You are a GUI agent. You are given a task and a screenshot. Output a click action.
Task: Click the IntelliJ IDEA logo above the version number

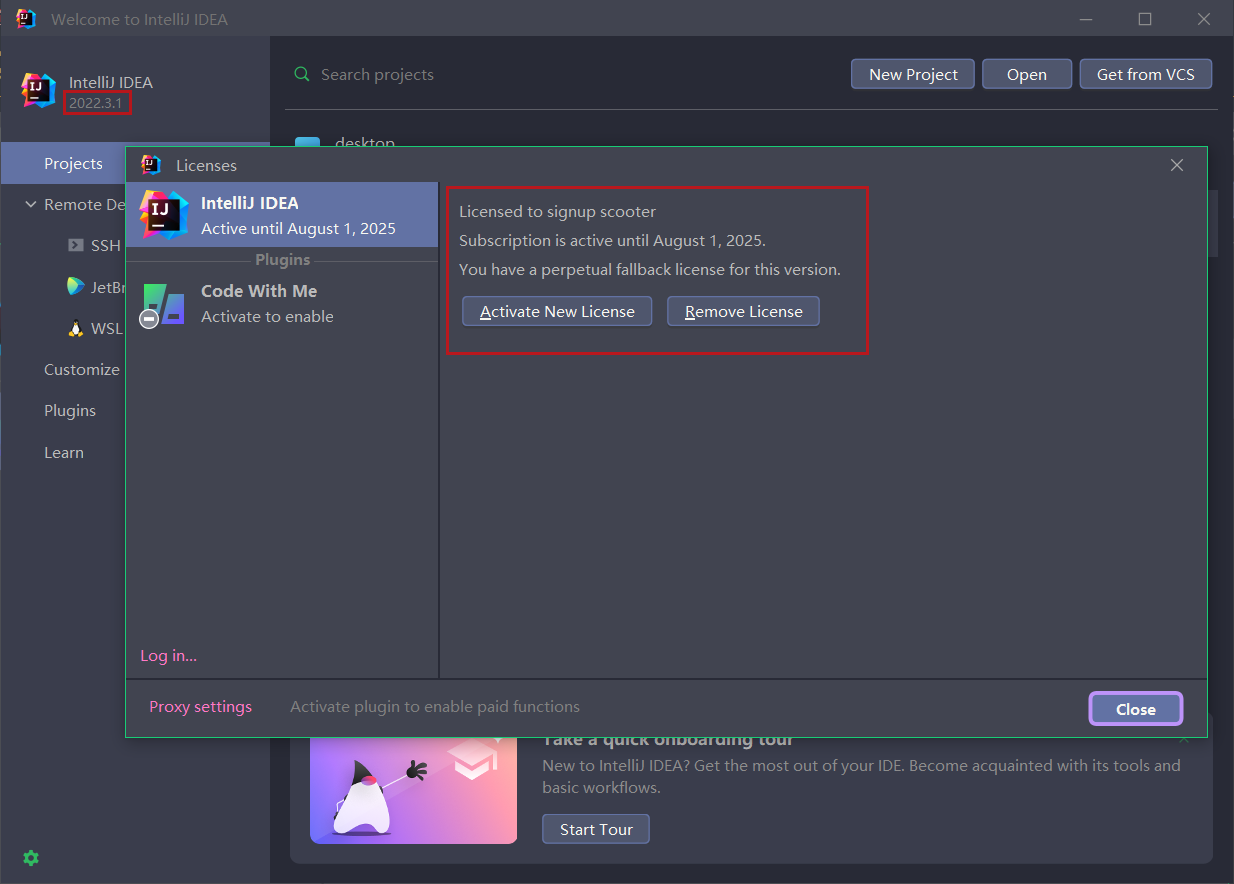point(39,90)
